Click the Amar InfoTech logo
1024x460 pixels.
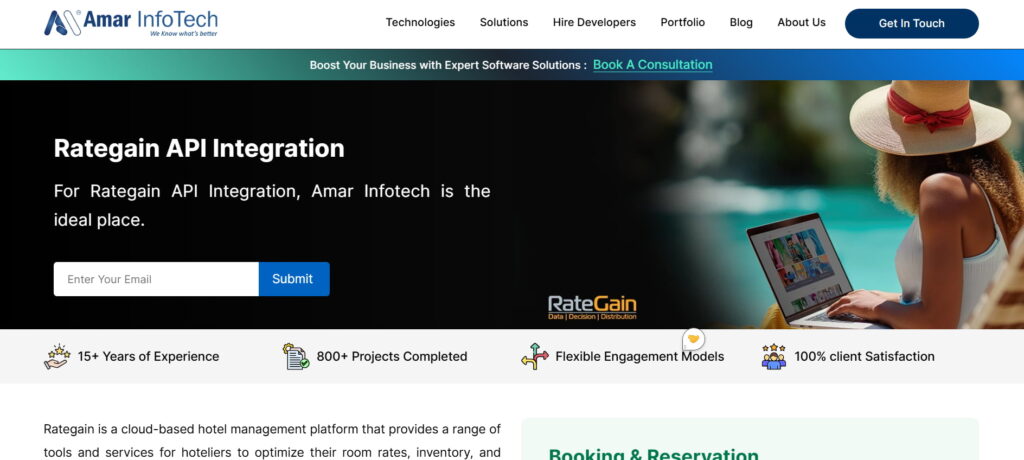click(131, 23)
